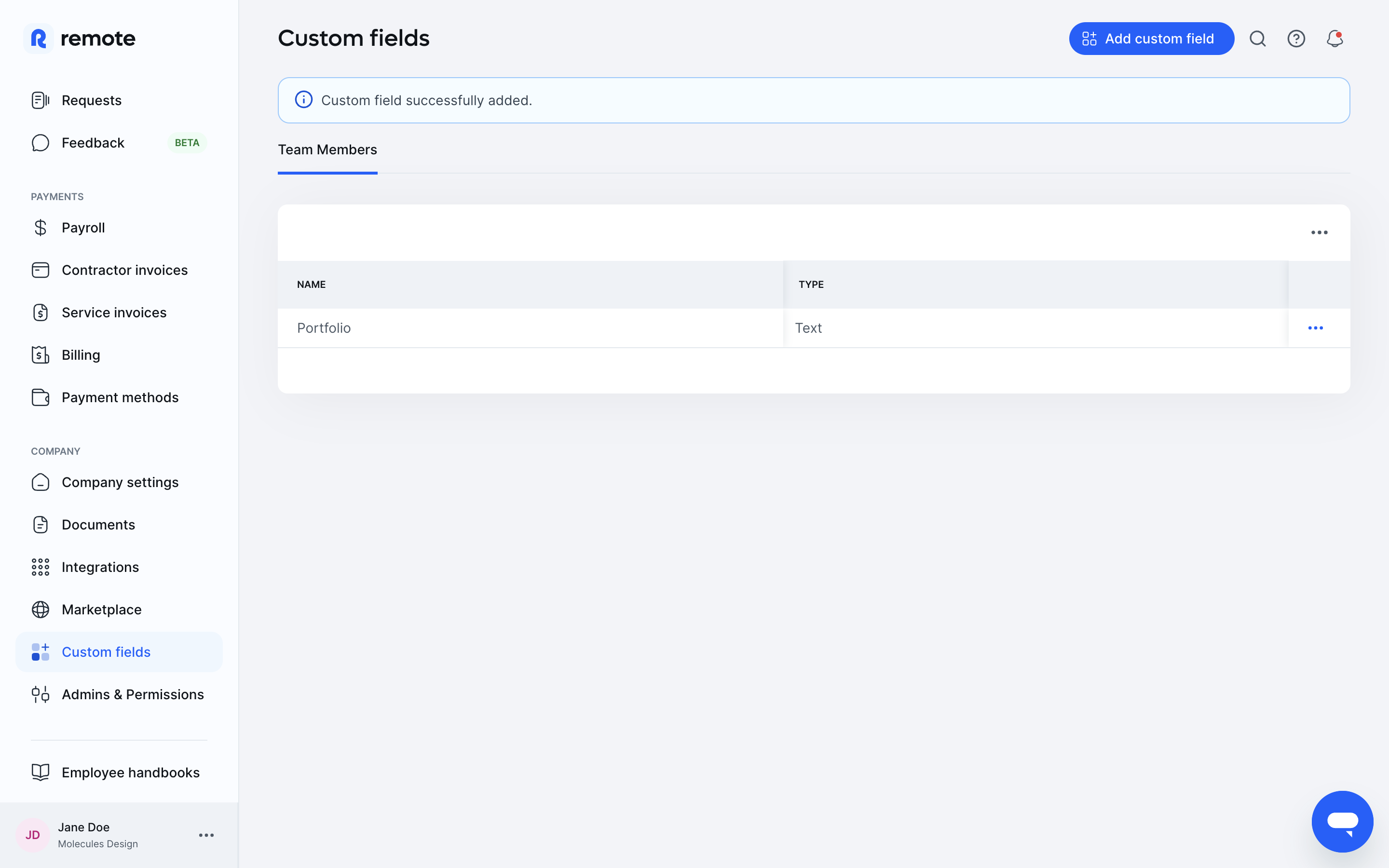Screen dimensions: 1389x868
Task: Open the Documents file icon
Action: click(x=40, y=525)
